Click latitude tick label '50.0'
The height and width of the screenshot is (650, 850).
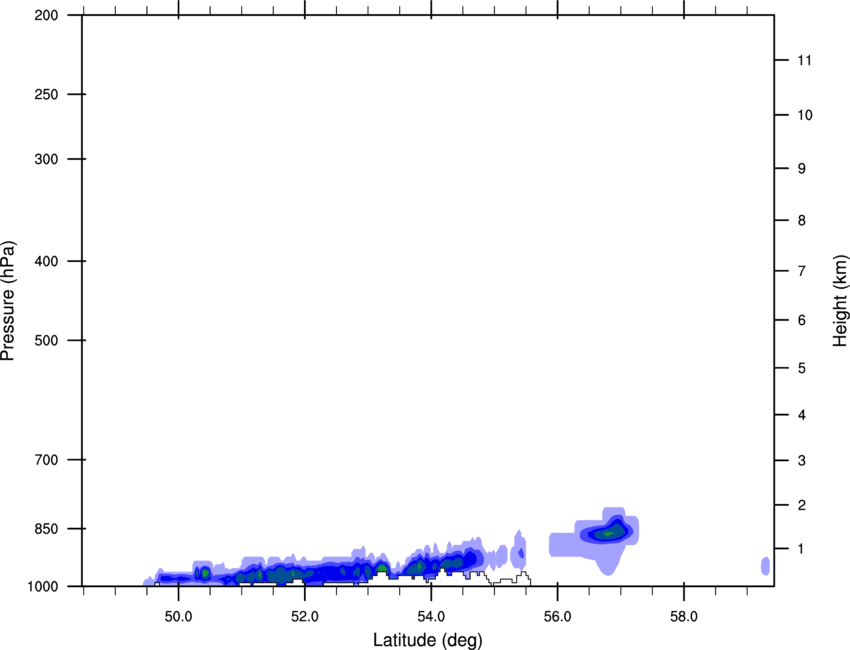[x=178, y=617]
